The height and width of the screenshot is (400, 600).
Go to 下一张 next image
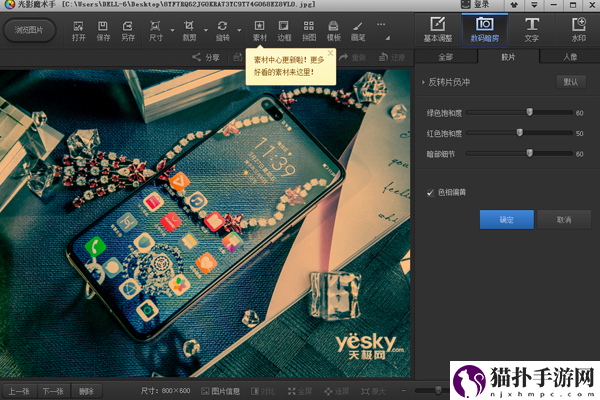tap(53, 391)
